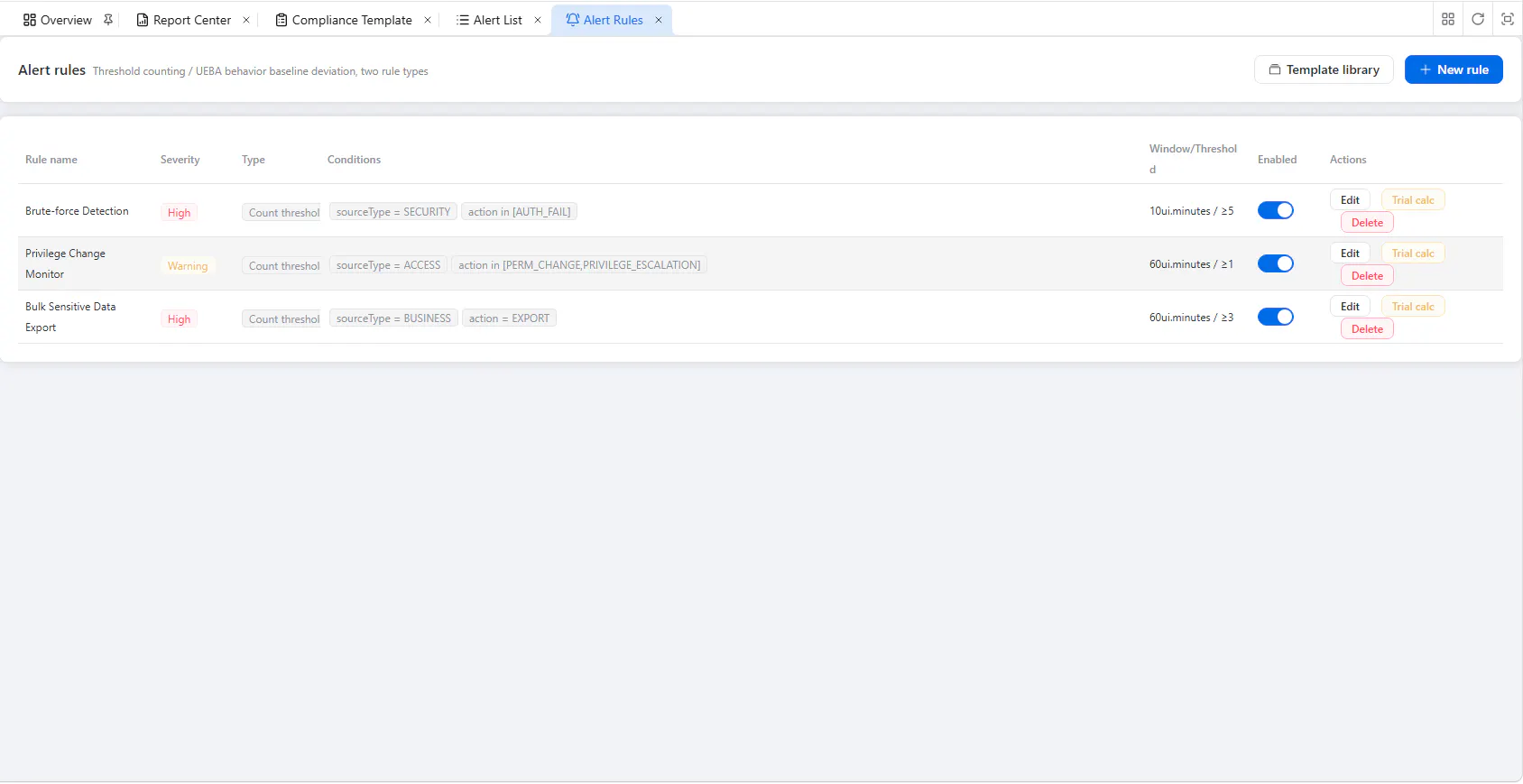The width and height of the screenshot is (1523, 784).
Task: Edit the Brute-force Detection rule
Action: [1350, 200]
